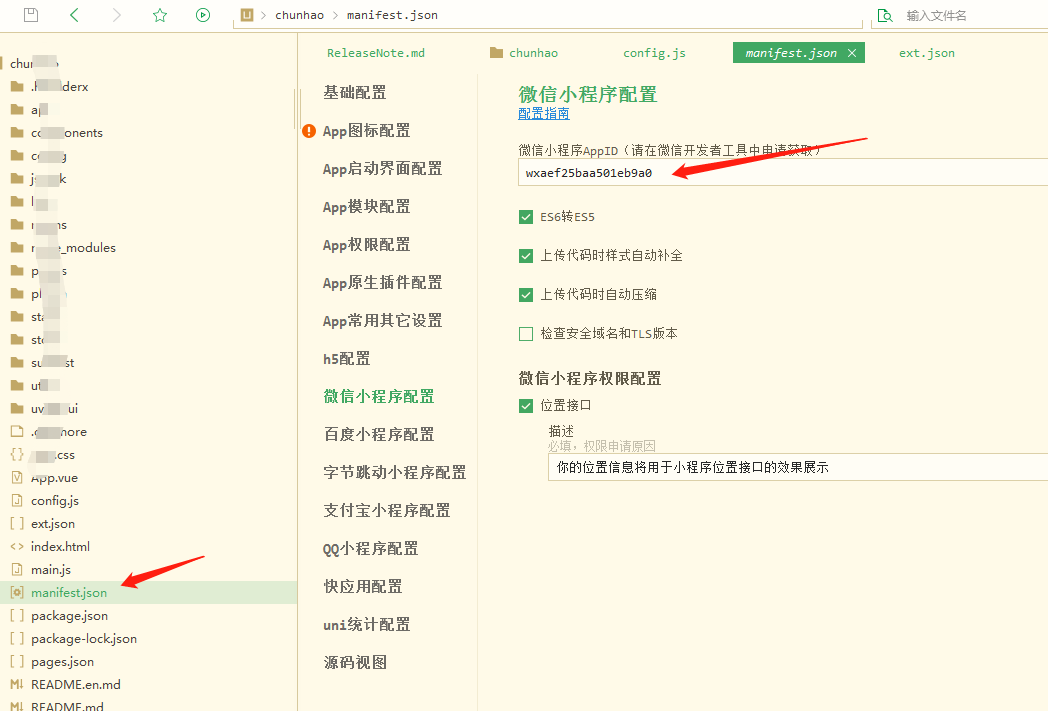Image resolution: width=1048 pixels, height=711 pixels.
Task: Click the markdown icon beside README.en.md
Action: pyautogui.click(x=17, y=685)
